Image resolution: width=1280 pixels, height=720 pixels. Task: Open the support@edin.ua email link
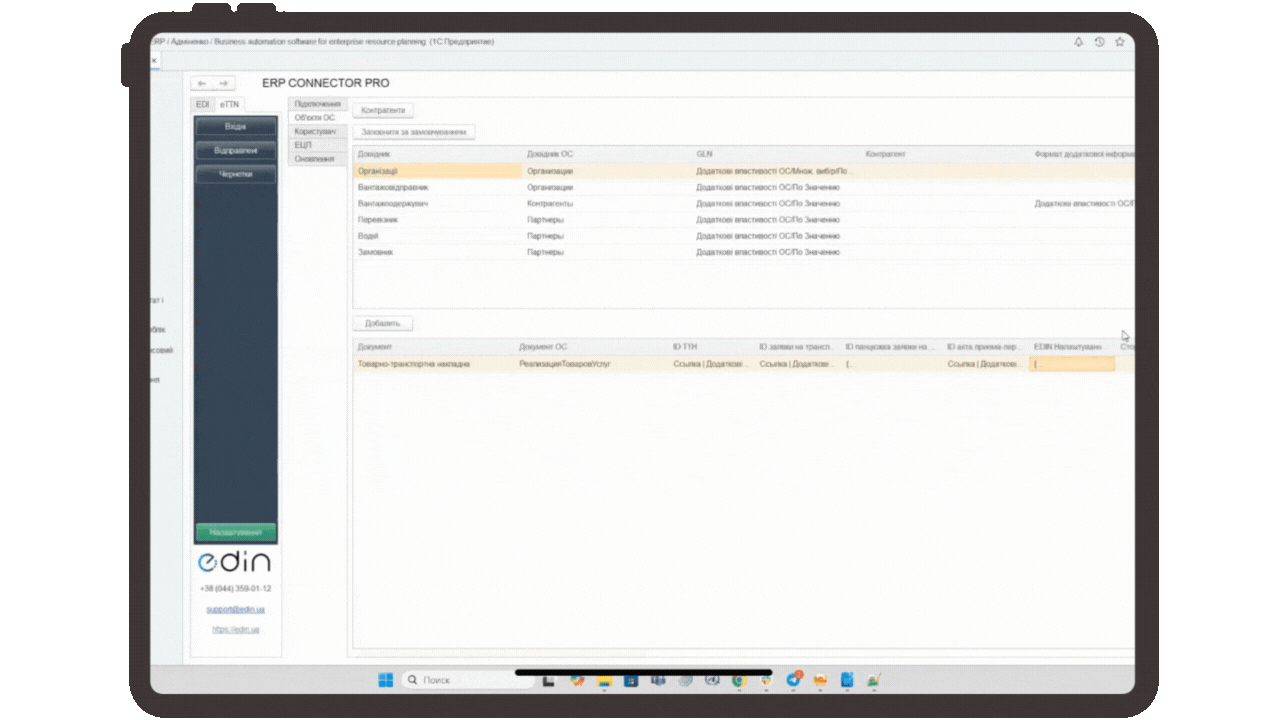pos(236,609)
